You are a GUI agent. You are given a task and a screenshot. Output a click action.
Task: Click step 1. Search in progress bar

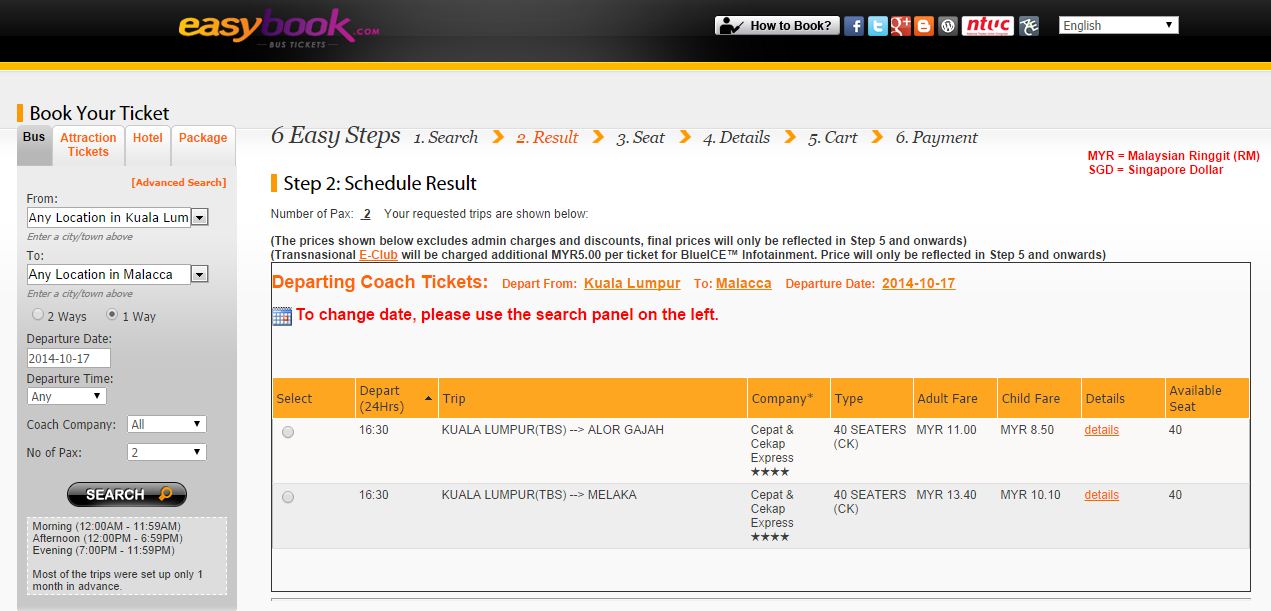click(446, 138)
